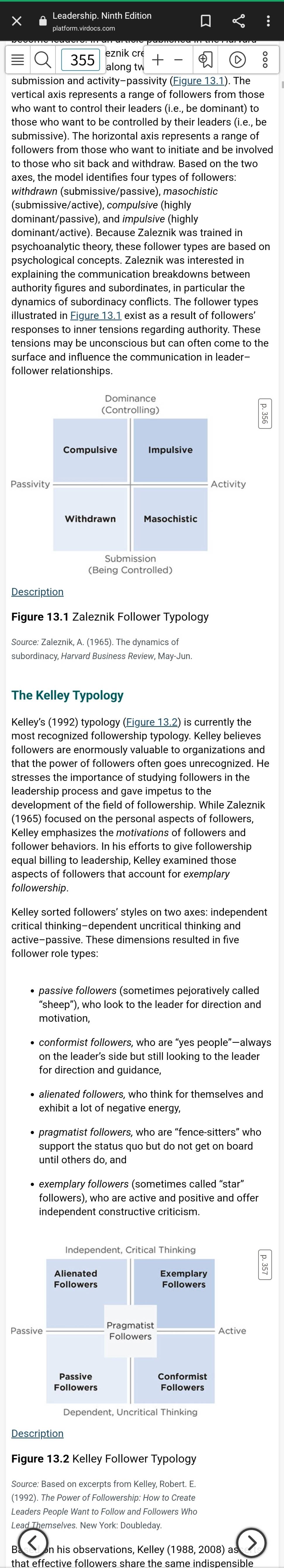Zoom out with the minus icon
This screenshot has width=284, height=1568.
pyautogui.click(x=178, y=60)
